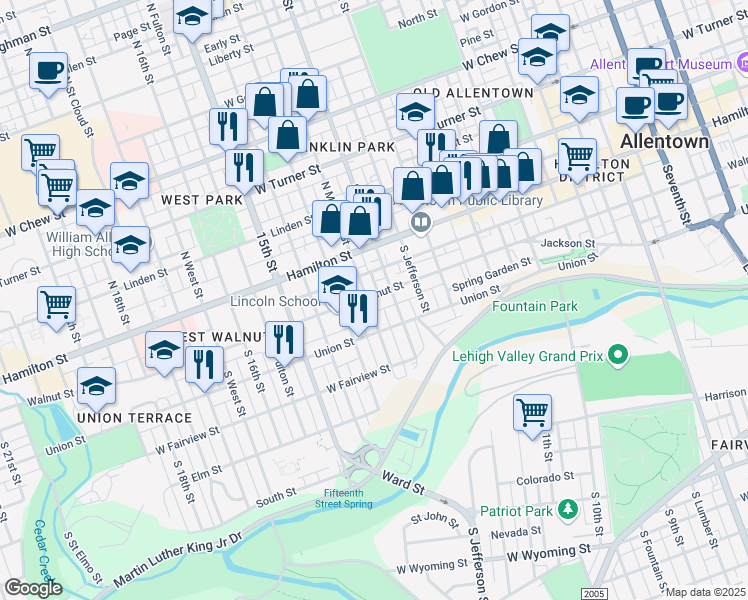Click the Ward St label
The height and width of the screenshot is (600, 748).
coord(403,482)
